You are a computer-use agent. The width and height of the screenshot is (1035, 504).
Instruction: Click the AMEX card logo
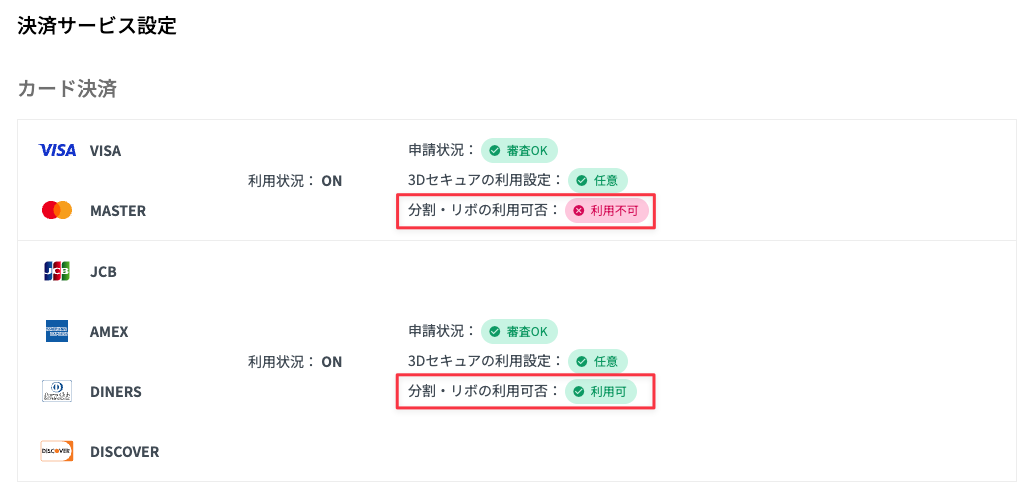coord(57,331)
